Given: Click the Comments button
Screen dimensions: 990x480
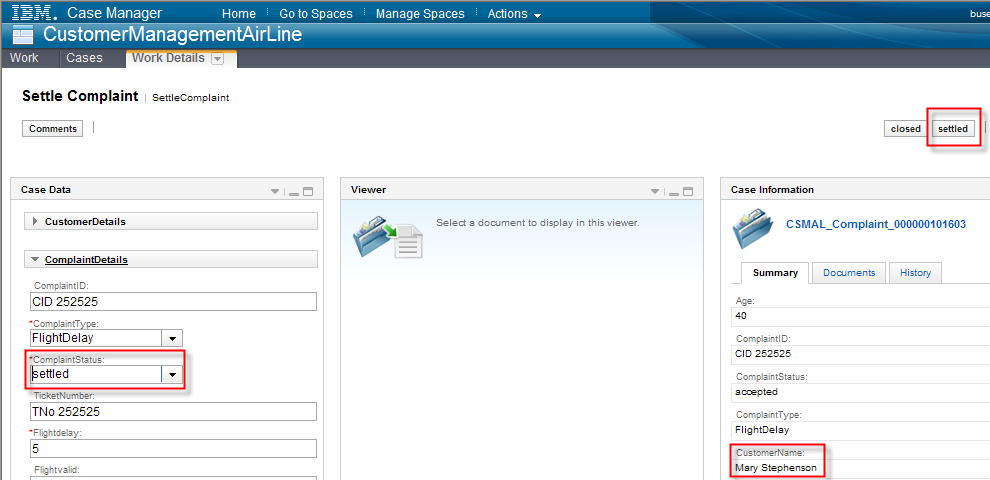Looking at the screenshot, I should coord(53,128).
